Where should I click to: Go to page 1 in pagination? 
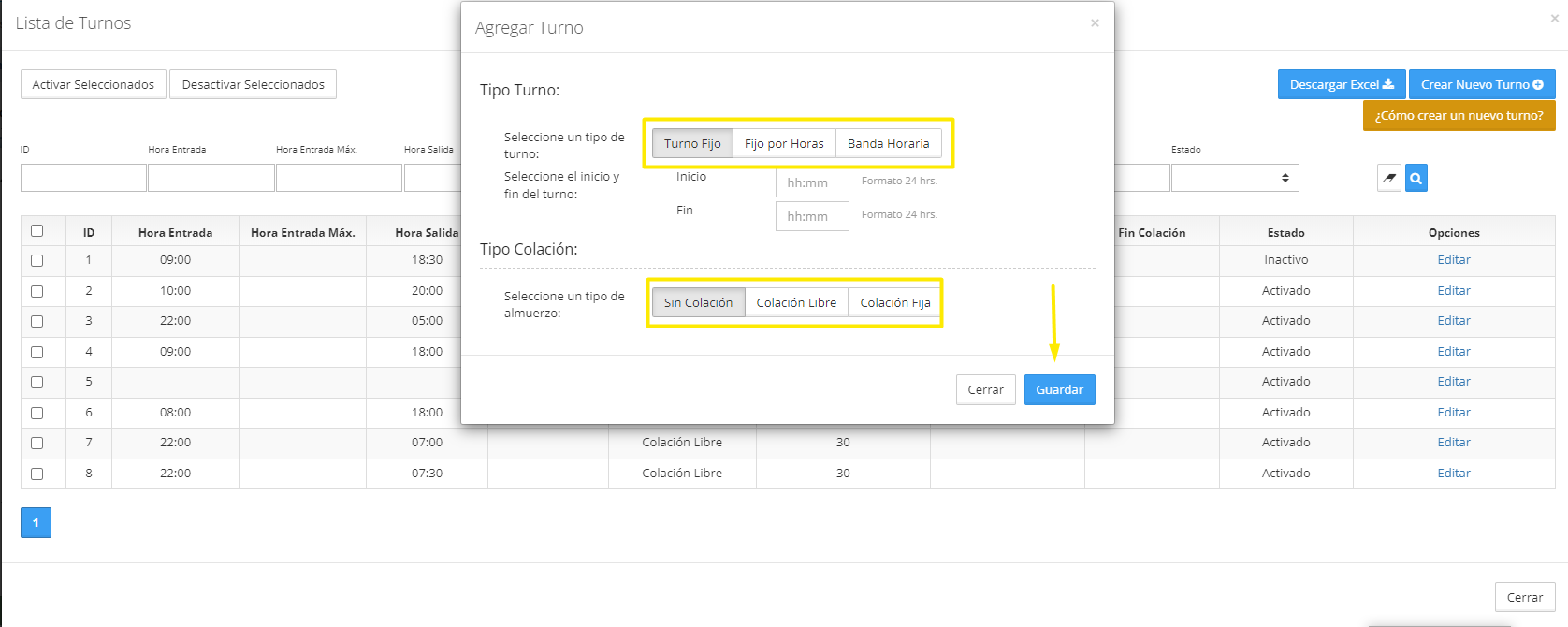[x=36, y=522]
